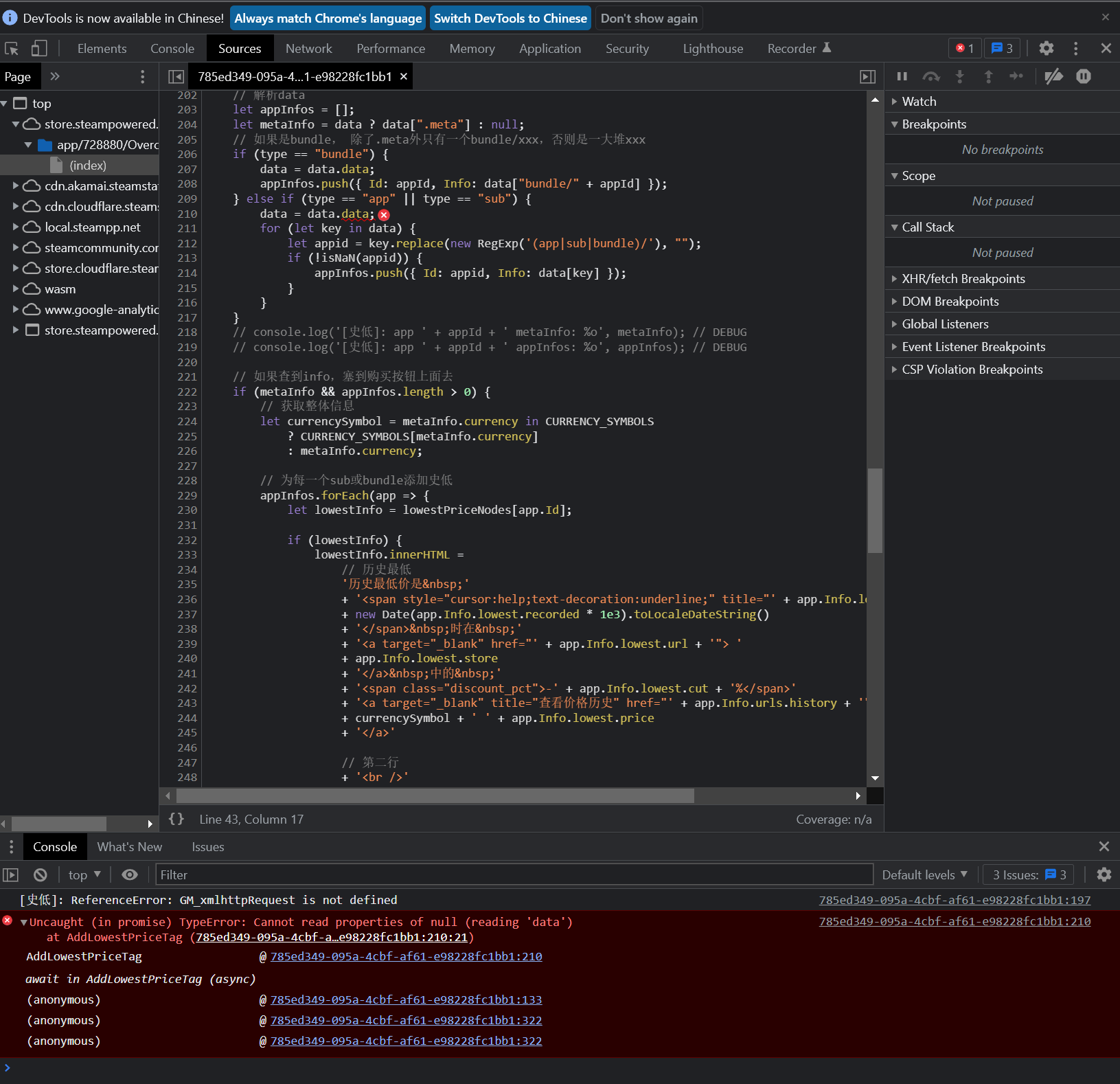The width and height of the screenshot is (1120, 1084).
Task: Clear the console with the clear icon
Action: [x=39, y=874]
